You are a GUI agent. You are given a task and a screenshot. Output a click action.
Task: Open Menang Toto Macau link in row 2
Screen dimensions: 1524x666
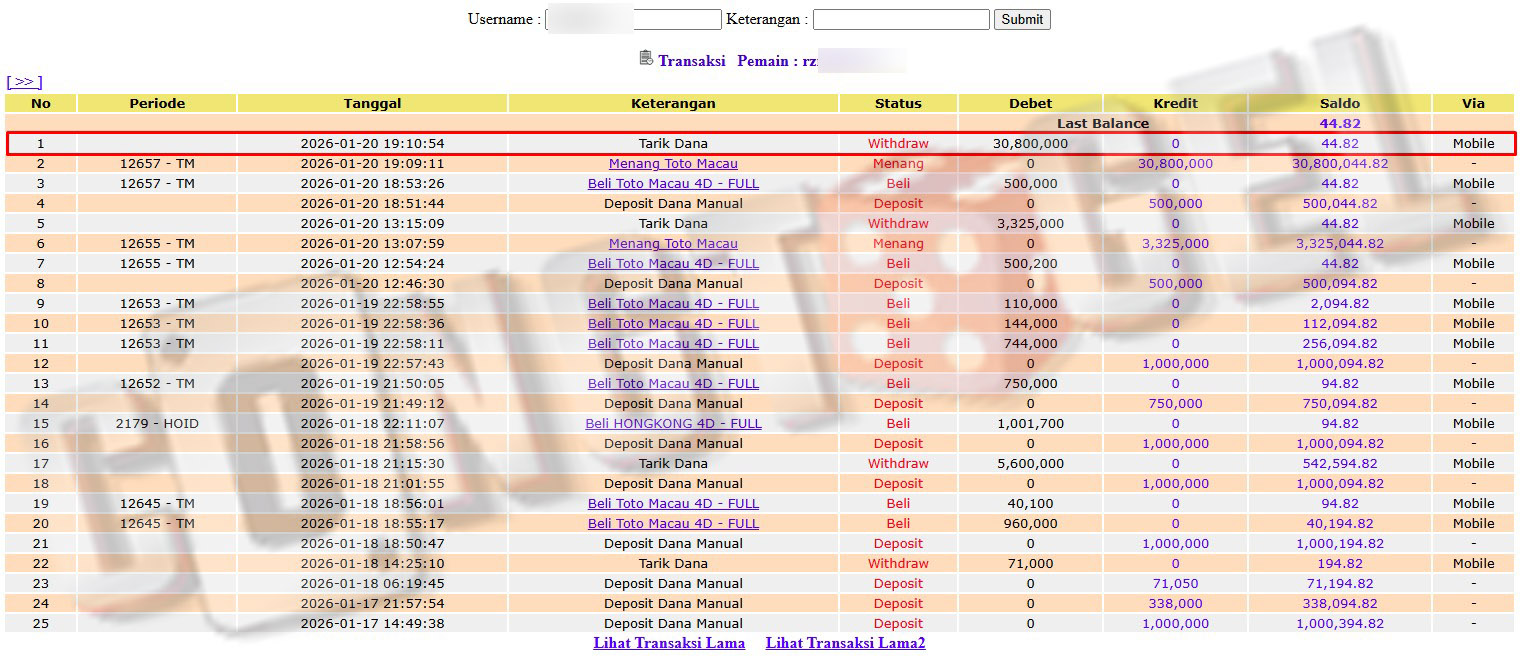click(x=673, y=164)
